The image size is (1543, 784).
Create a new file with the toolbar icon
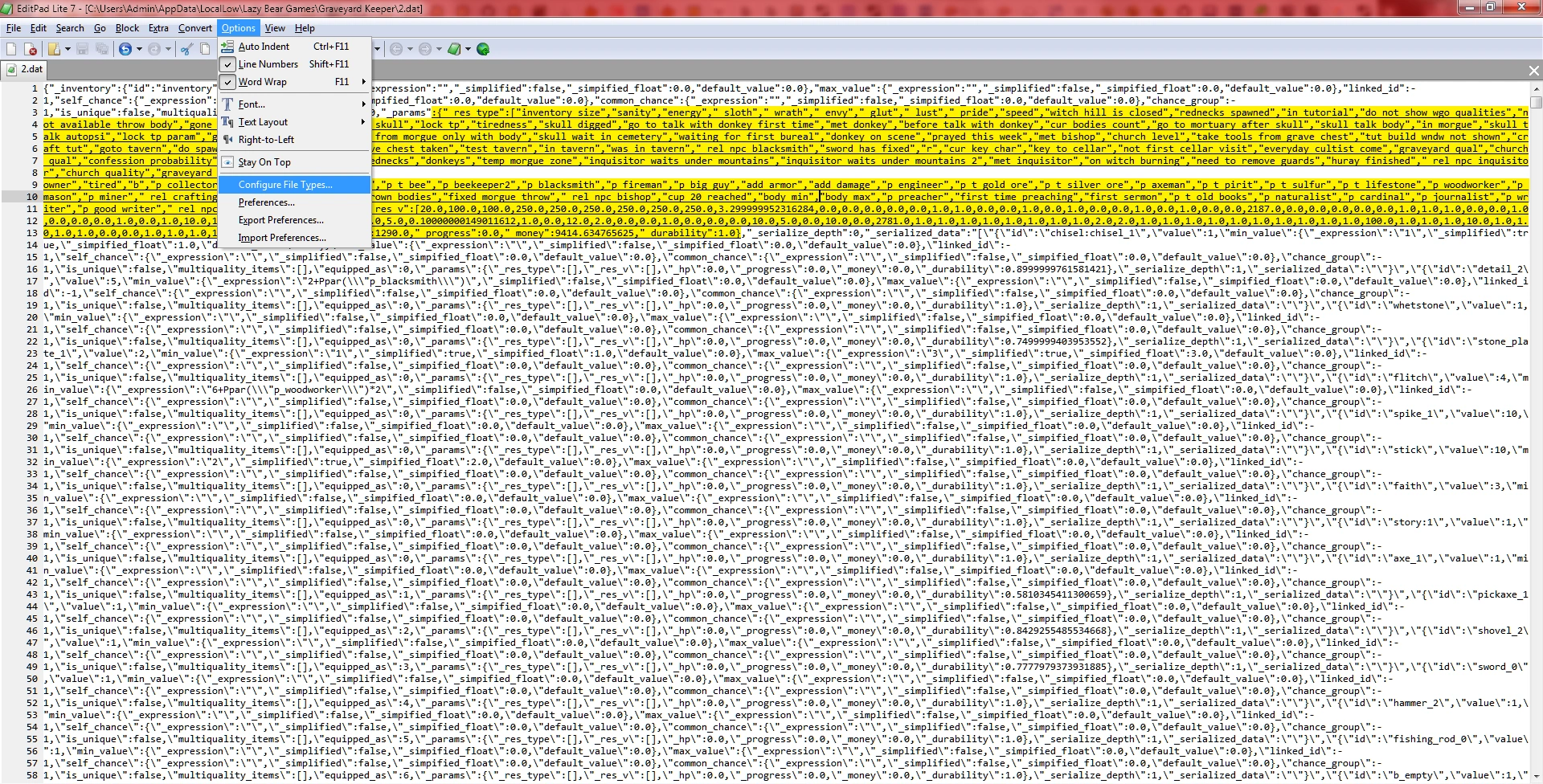click(x=11, y=49)
